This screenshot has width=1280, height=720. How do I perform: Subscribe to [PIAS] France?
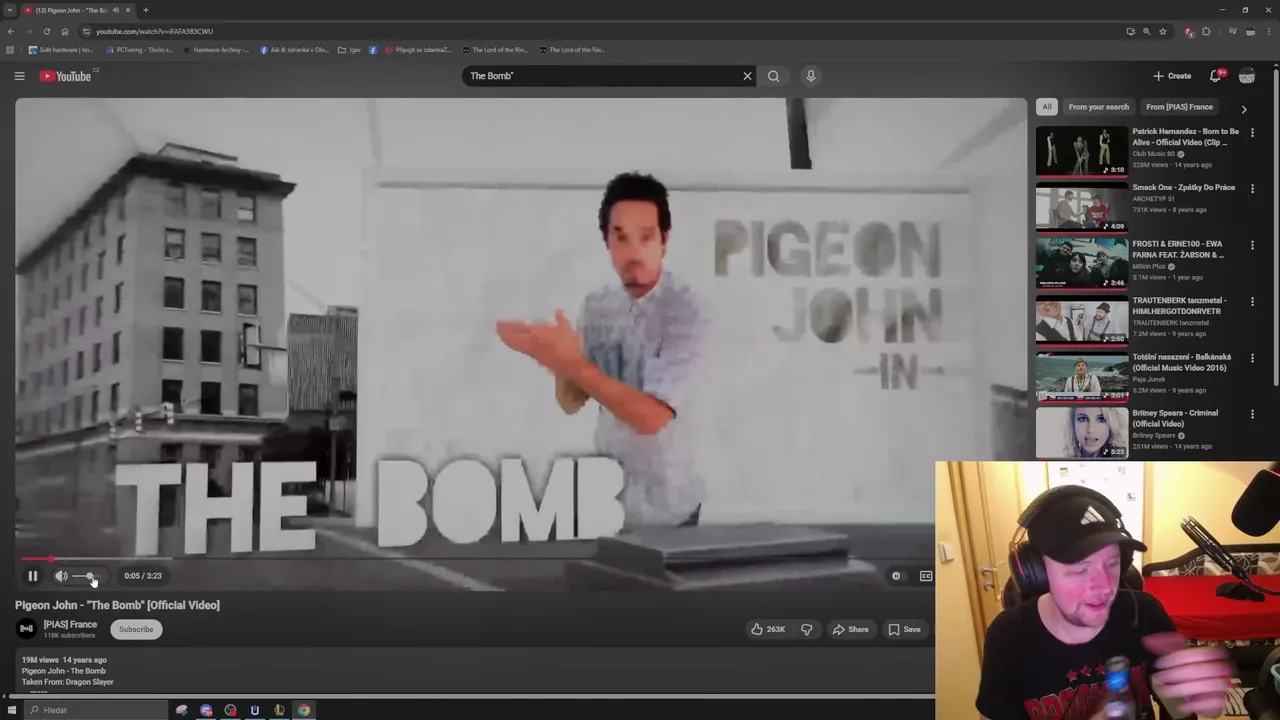click(136, 629)
